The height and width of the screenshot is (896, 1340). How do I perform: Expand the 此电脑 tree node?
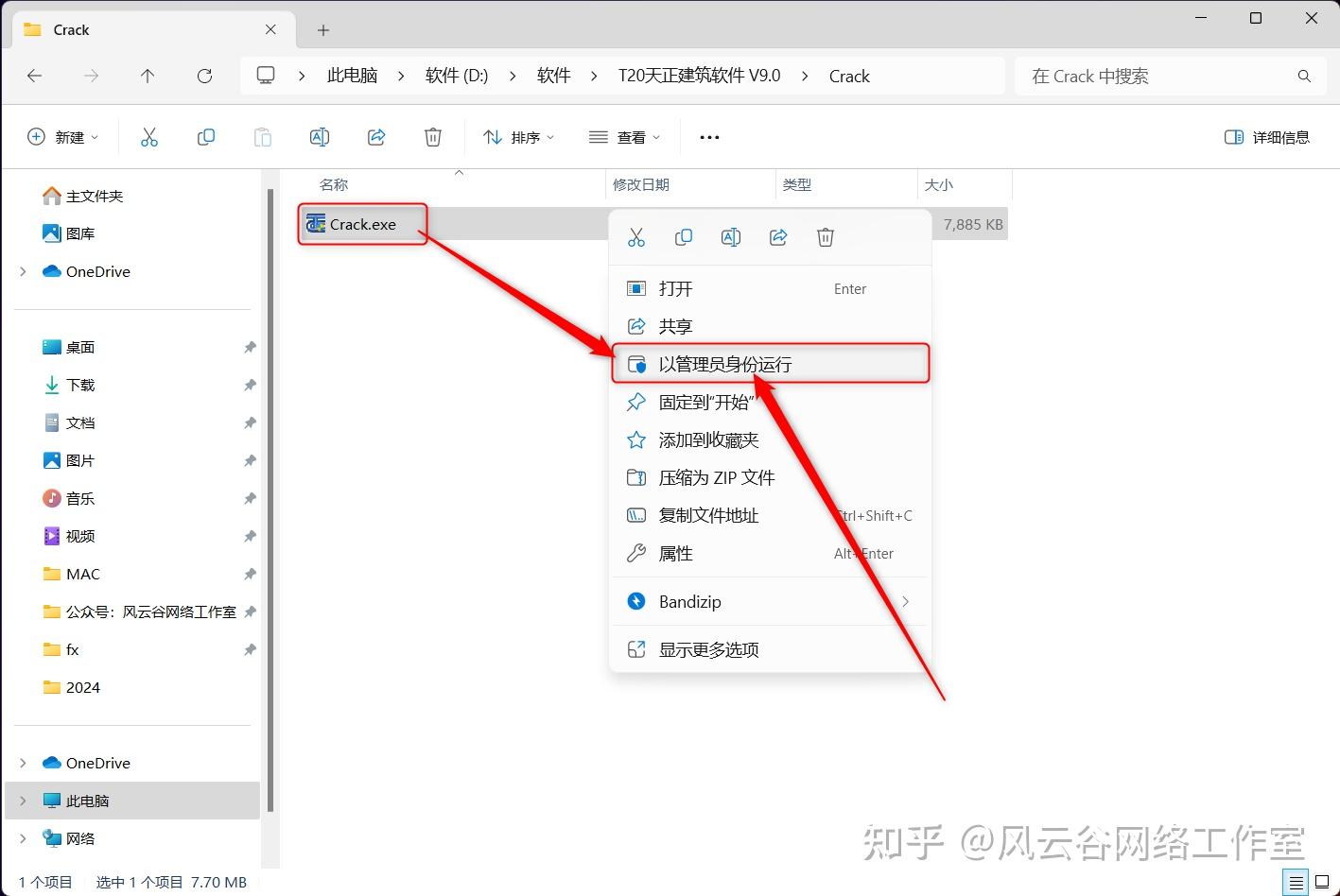23,801
